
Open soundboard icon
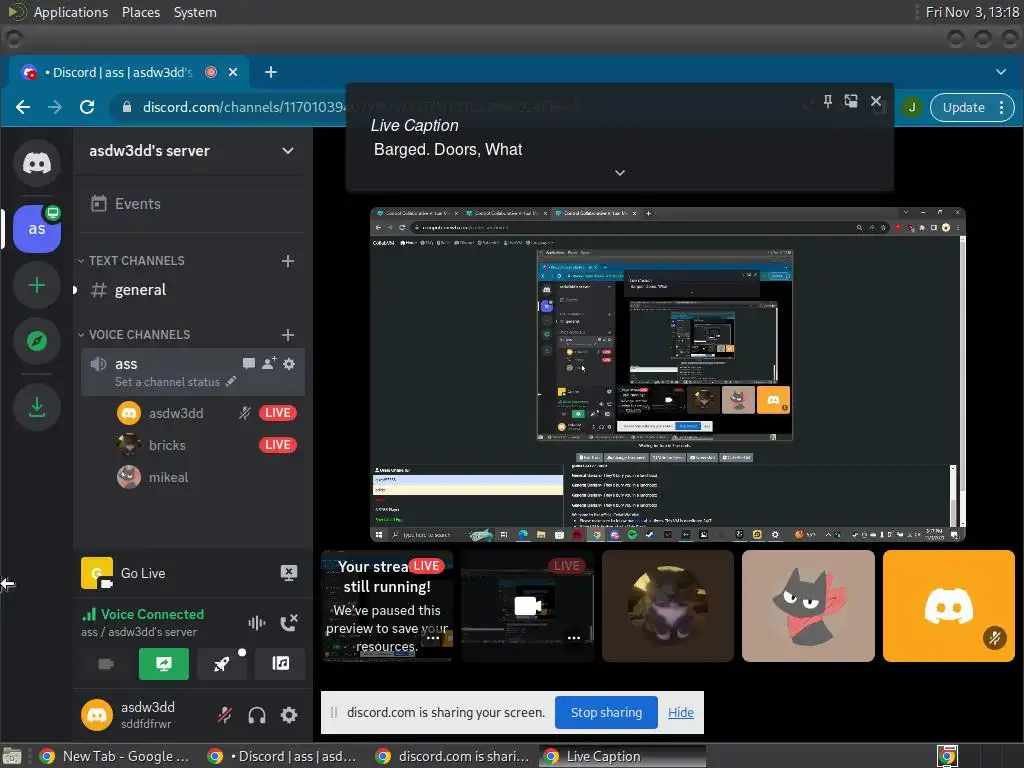tap(280, 664)
